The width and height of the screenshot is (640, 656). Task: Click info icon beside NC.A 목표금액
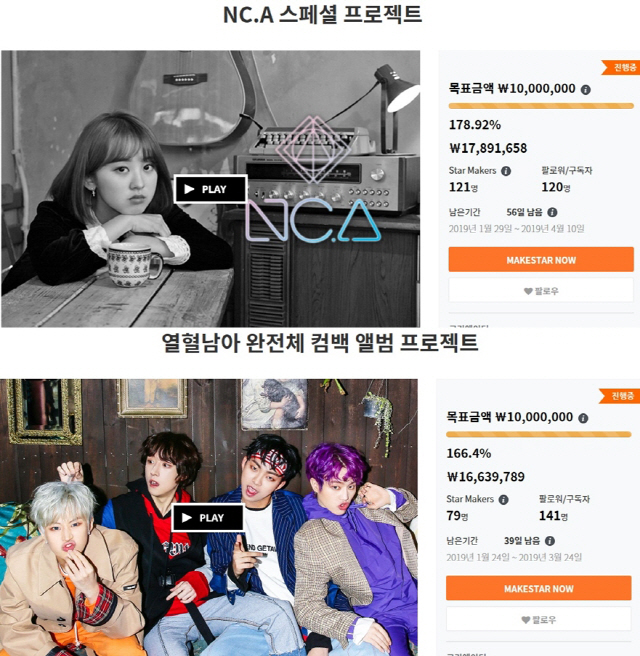click(586, 90)
